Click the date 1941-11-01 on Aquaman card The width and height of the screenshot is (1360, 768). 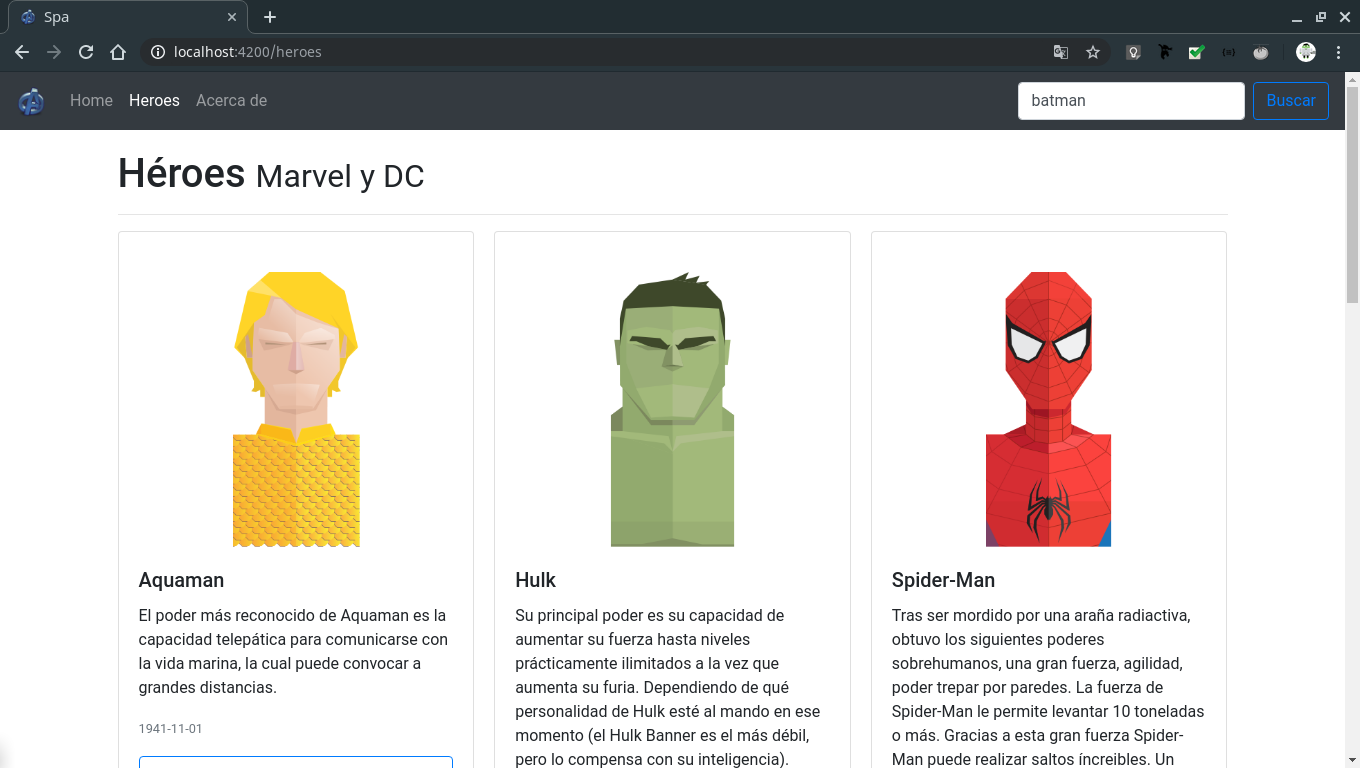click(170, 729)
